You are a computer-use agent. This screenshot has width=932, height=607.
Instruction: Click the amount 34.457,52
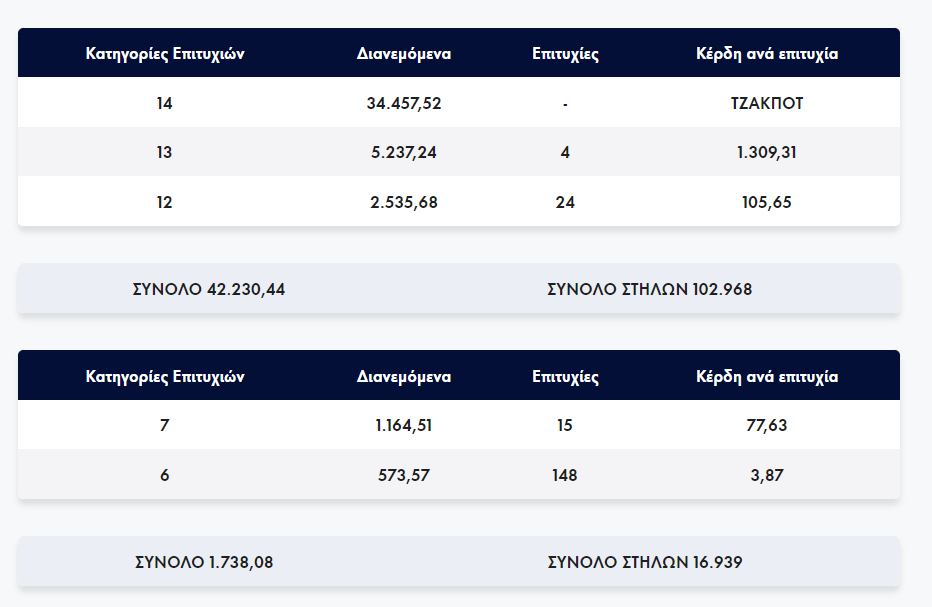(x=404, y=103)
